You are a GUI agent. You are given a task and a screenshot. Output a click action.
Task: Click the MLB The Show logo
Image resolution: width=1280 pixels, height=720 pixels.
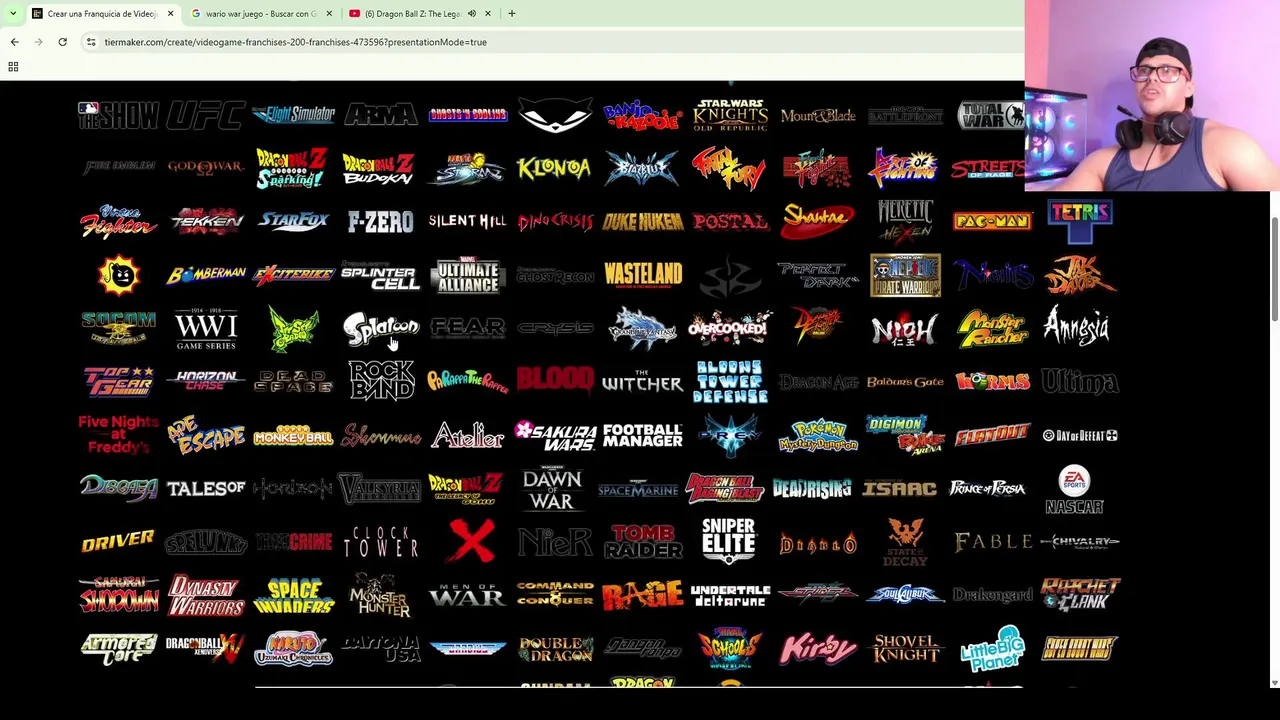[x=118, y=115]
